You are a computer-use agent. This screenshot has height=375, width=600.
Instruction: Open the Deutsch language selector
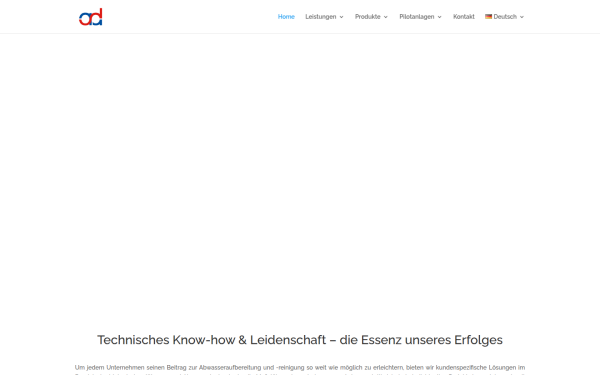tap(505, 17)
